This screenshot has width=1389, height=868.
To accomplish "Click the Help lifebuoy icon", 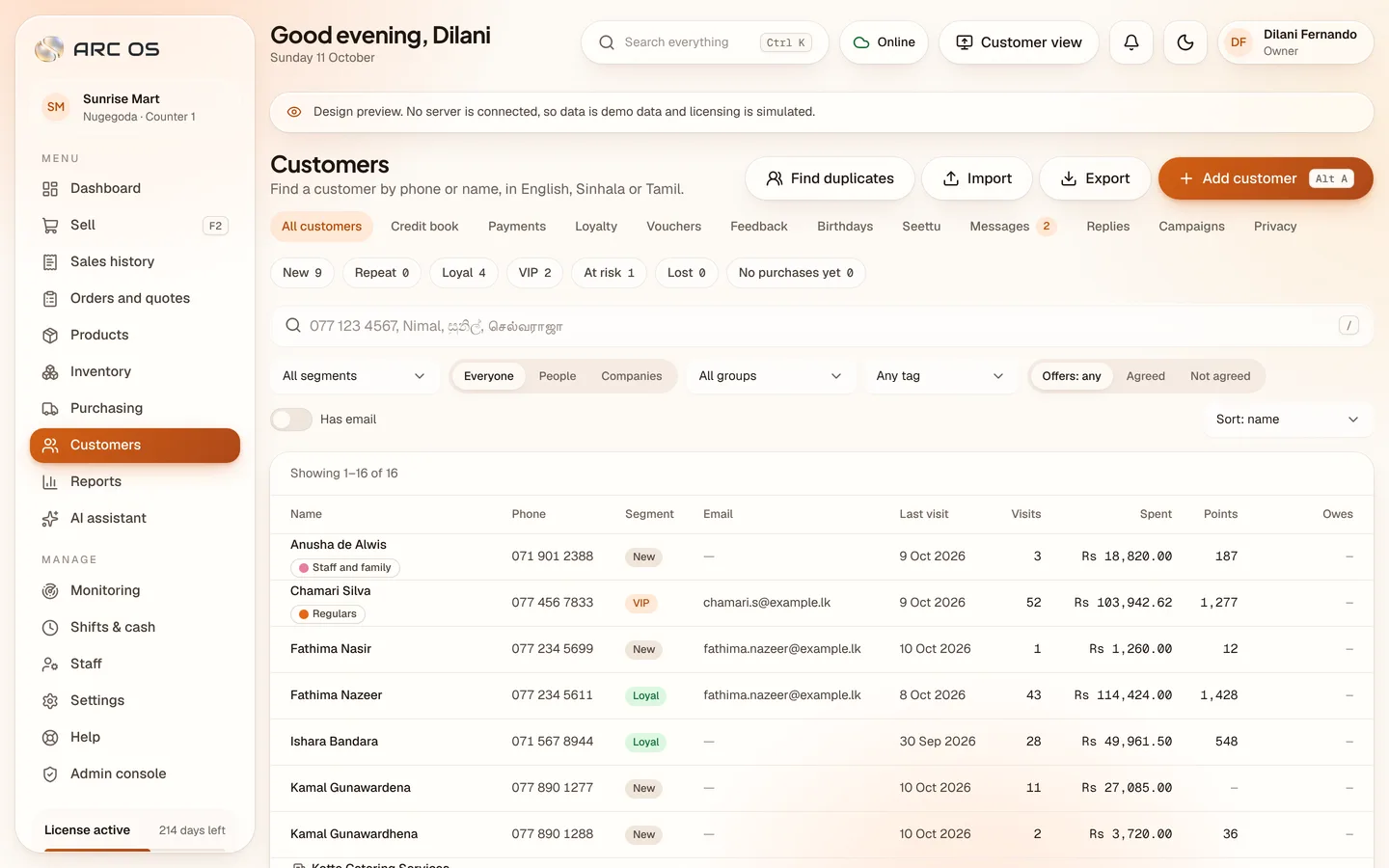I will coord(50,737).
